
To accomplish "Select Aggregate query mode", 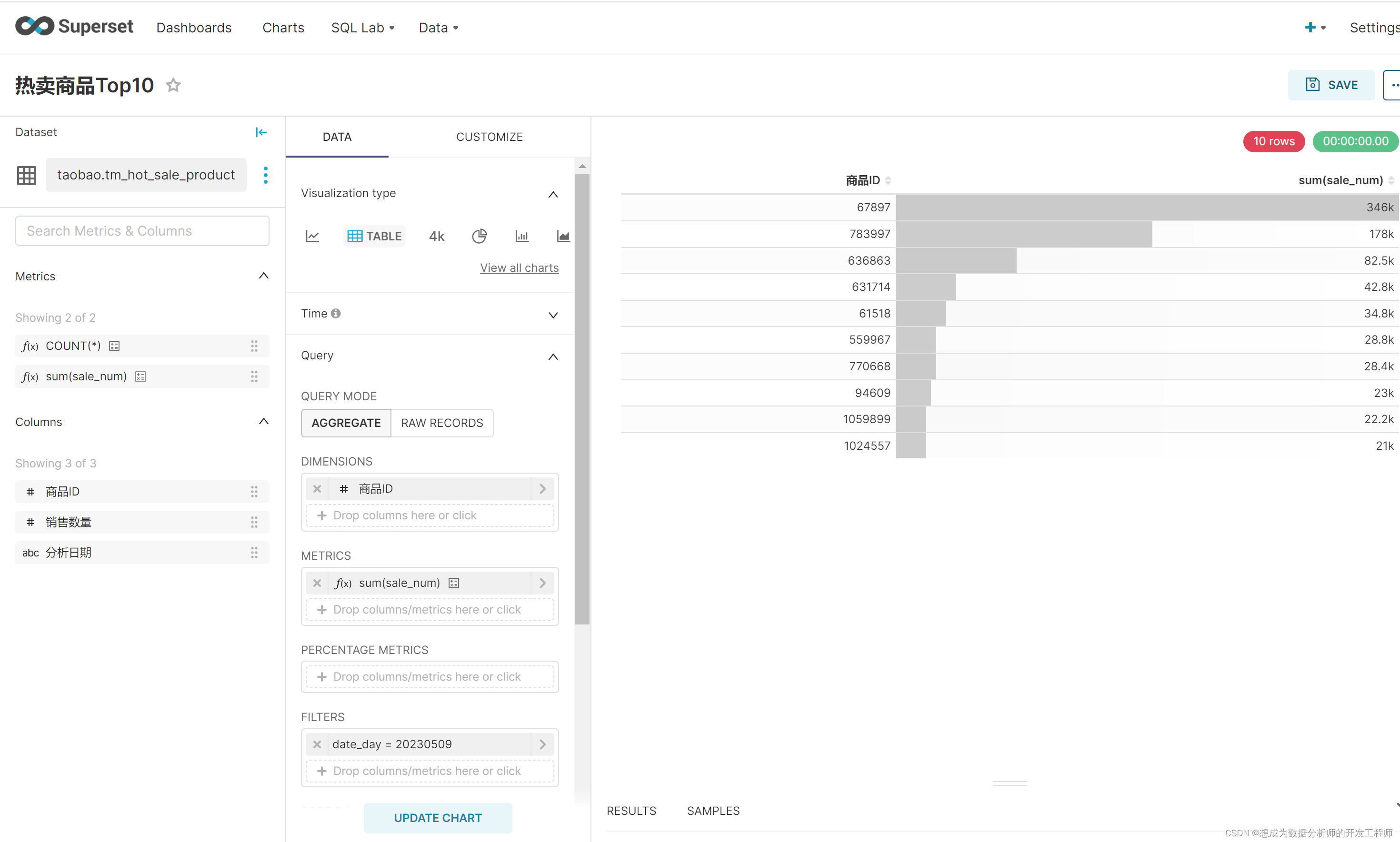I will click(346, 423).
